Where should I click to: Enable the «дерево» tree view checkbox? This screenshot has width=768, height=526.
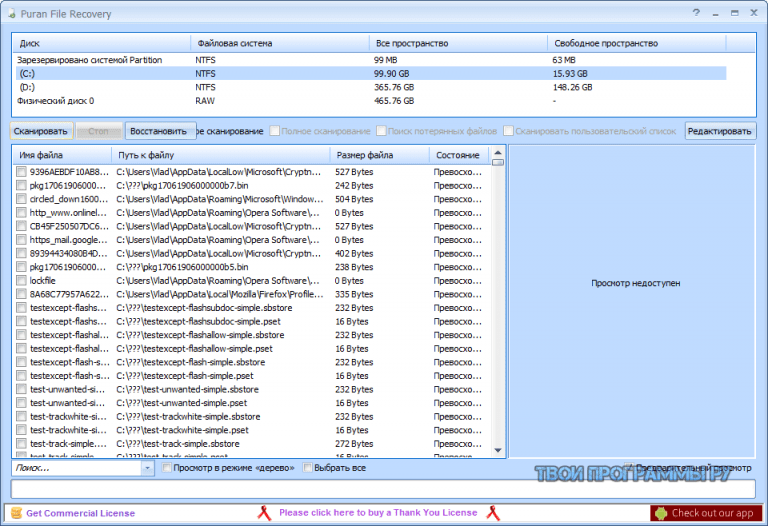[x=166, y=468]
